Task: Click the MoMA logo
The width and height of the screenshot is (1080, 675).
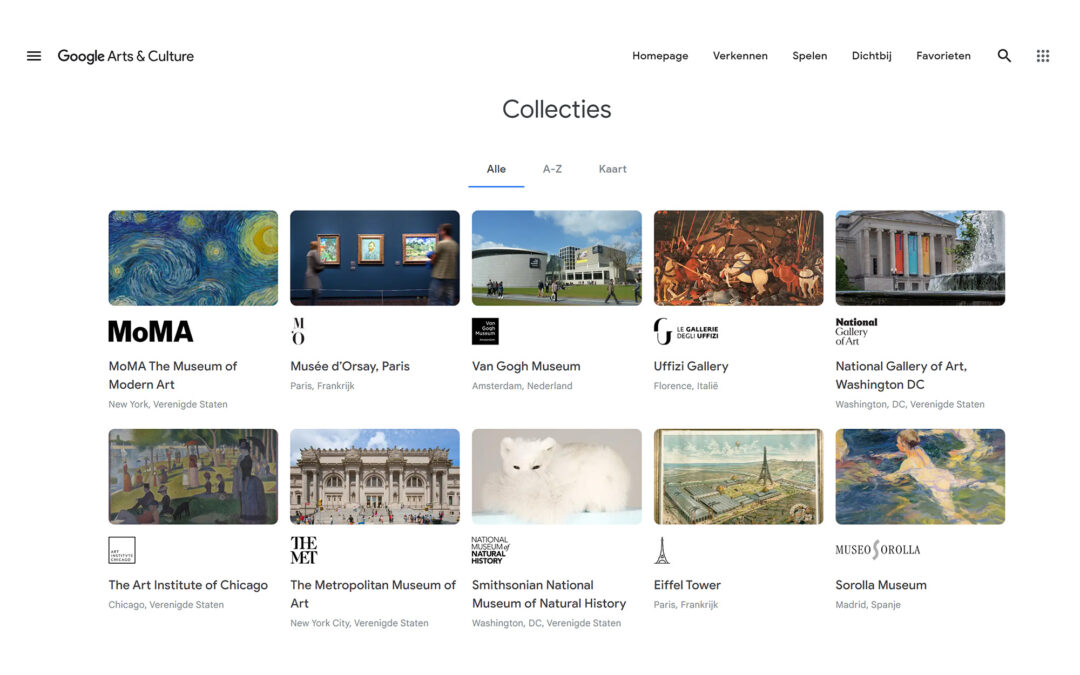Action: (150, 331)
